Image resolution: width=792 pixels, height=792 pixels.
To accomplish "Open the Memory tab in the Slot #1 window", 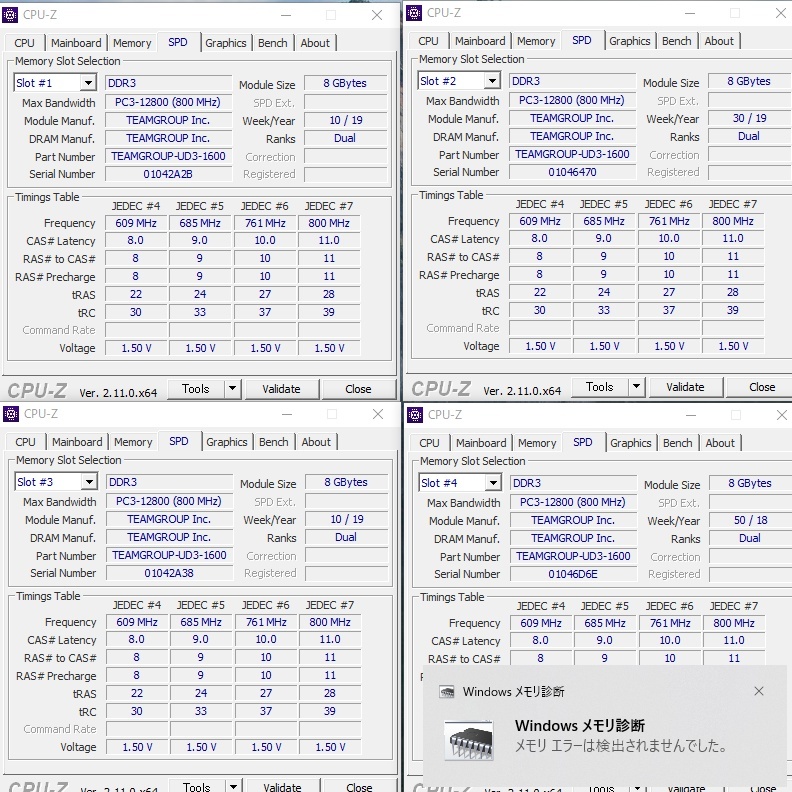I will [x=132, y=43].
